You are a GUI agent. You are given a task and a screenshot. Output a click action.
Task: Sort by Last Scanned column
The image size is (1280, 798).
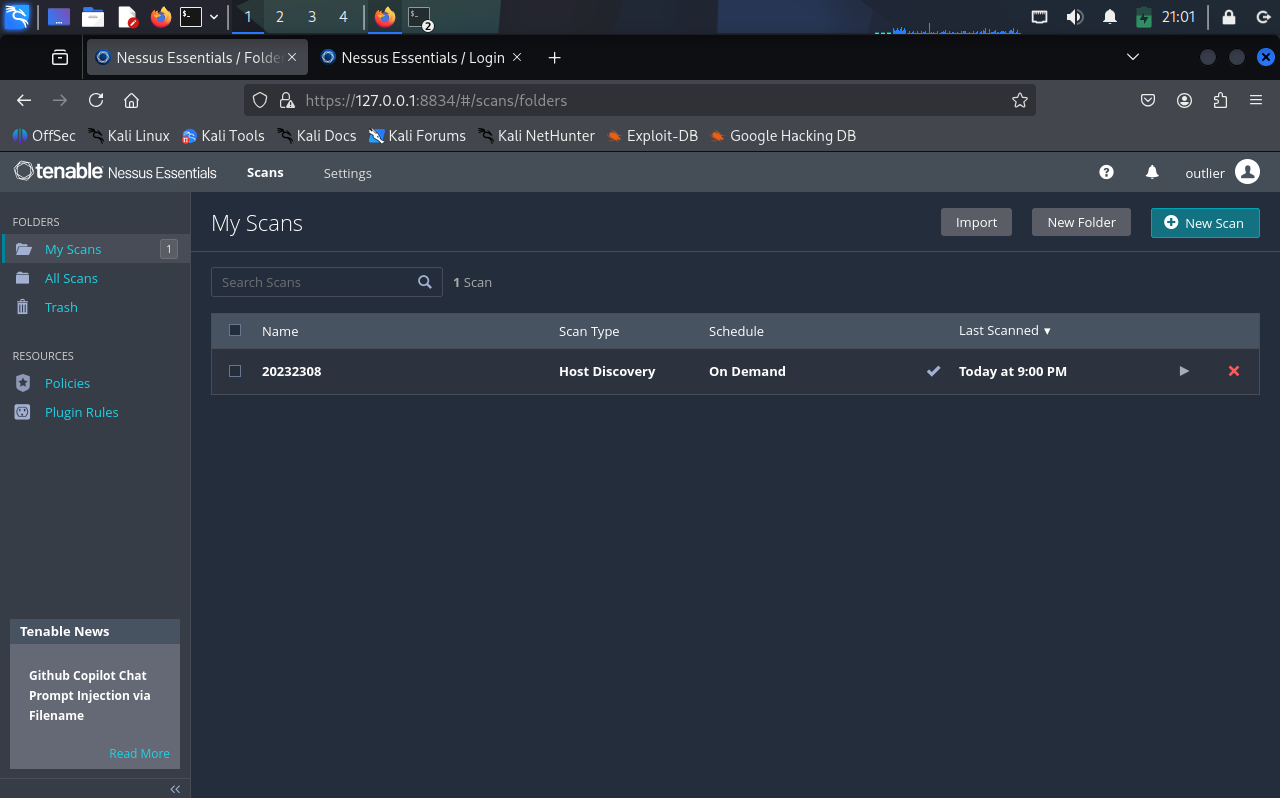pos(1005,331)
